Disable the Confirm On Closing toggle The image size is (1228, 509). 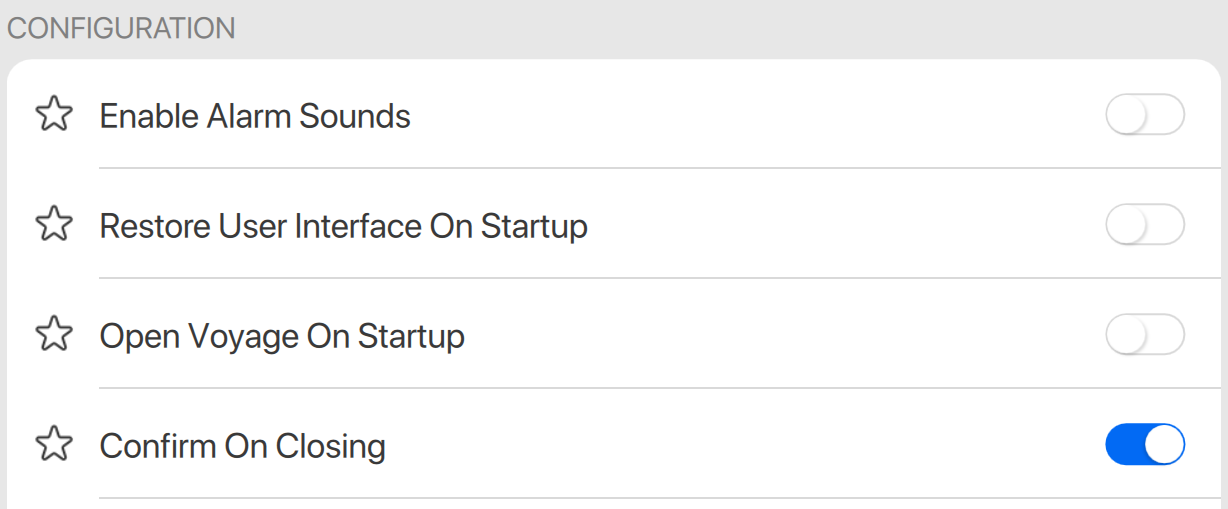pyautogui.click(x=1144, y=444)
